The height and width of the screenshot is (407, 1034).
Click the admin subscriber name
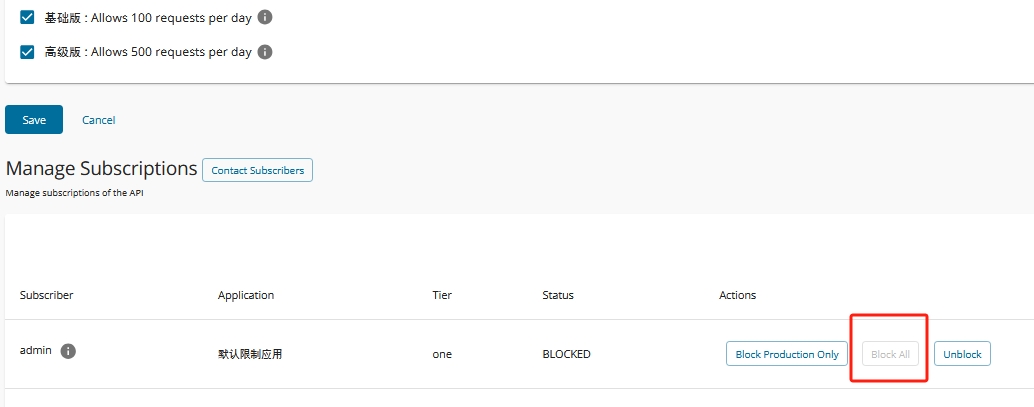(x=36, y=351)
